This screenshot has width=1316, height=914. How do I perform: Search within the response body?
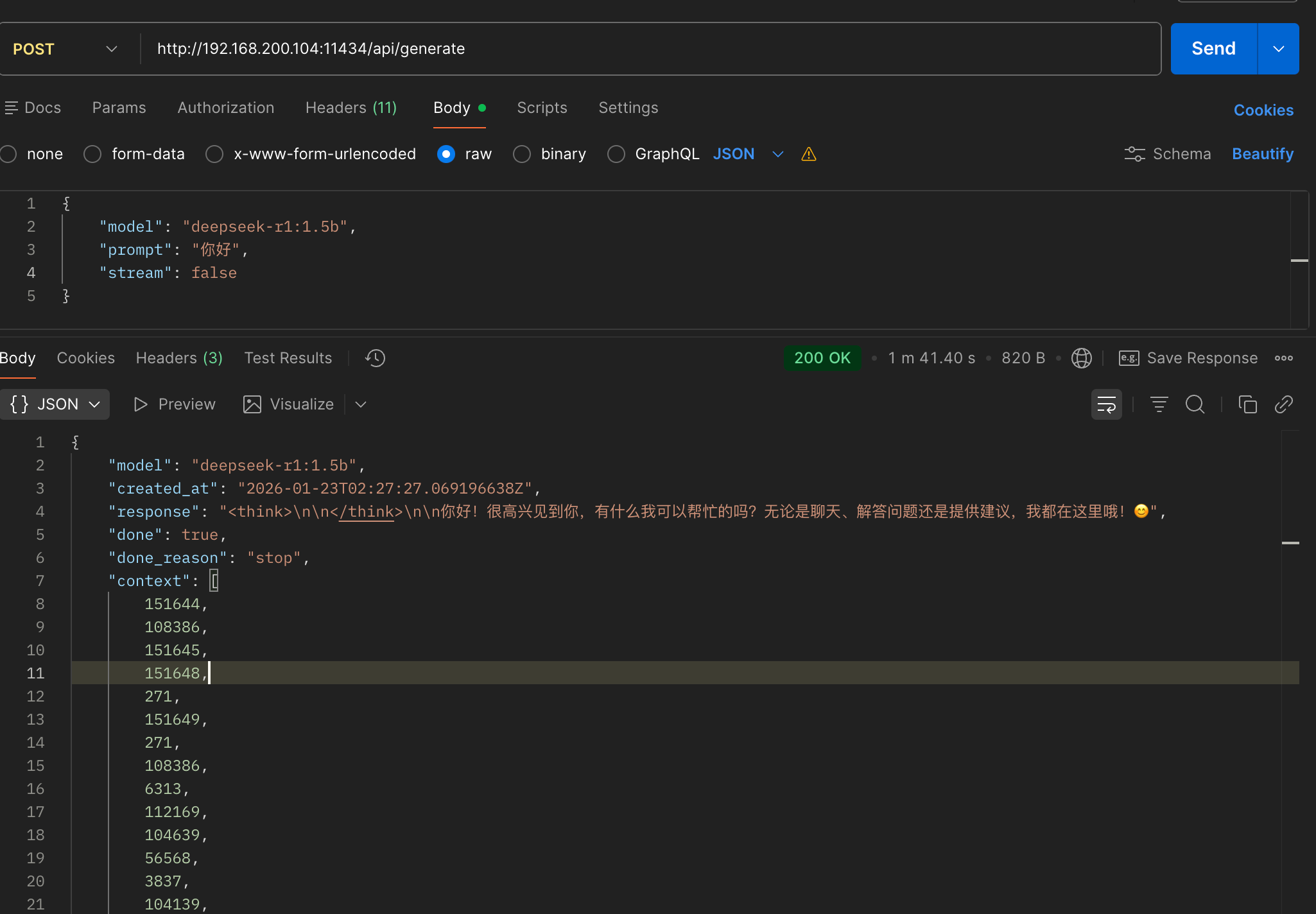click(1195, 404)
